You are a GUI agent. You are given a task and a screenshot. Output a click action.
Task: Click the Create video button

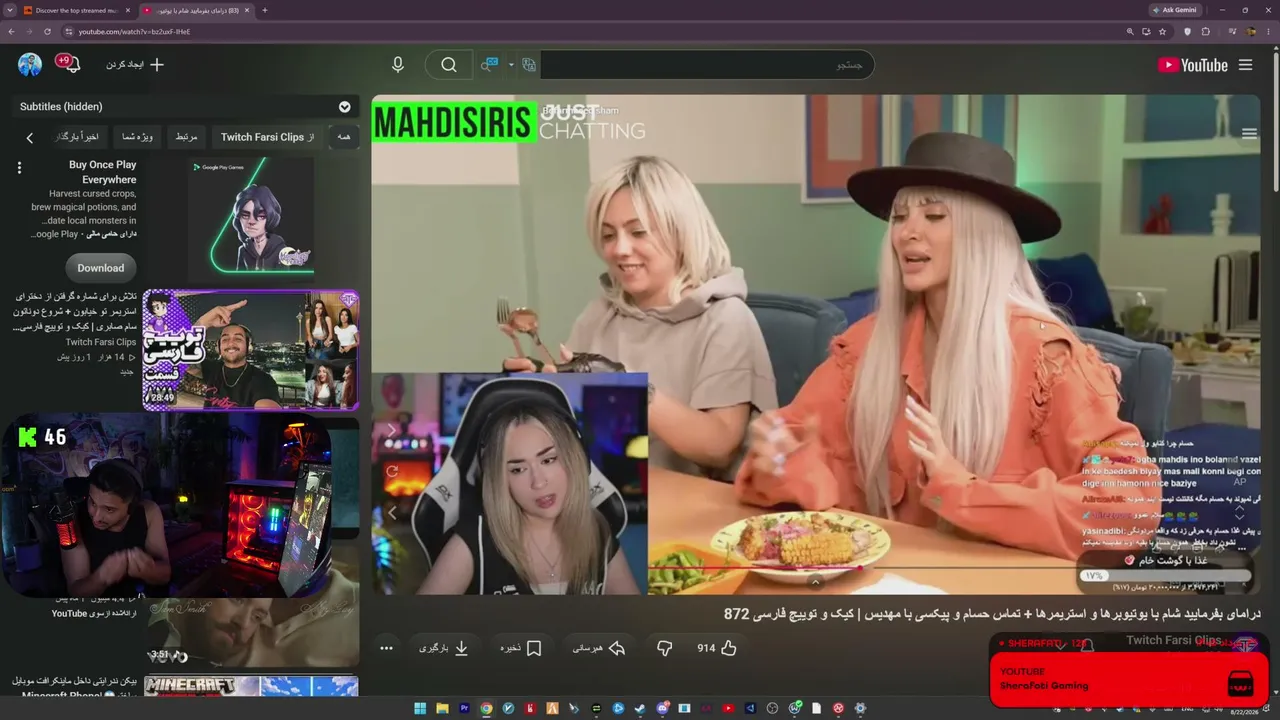pos(135,65)
